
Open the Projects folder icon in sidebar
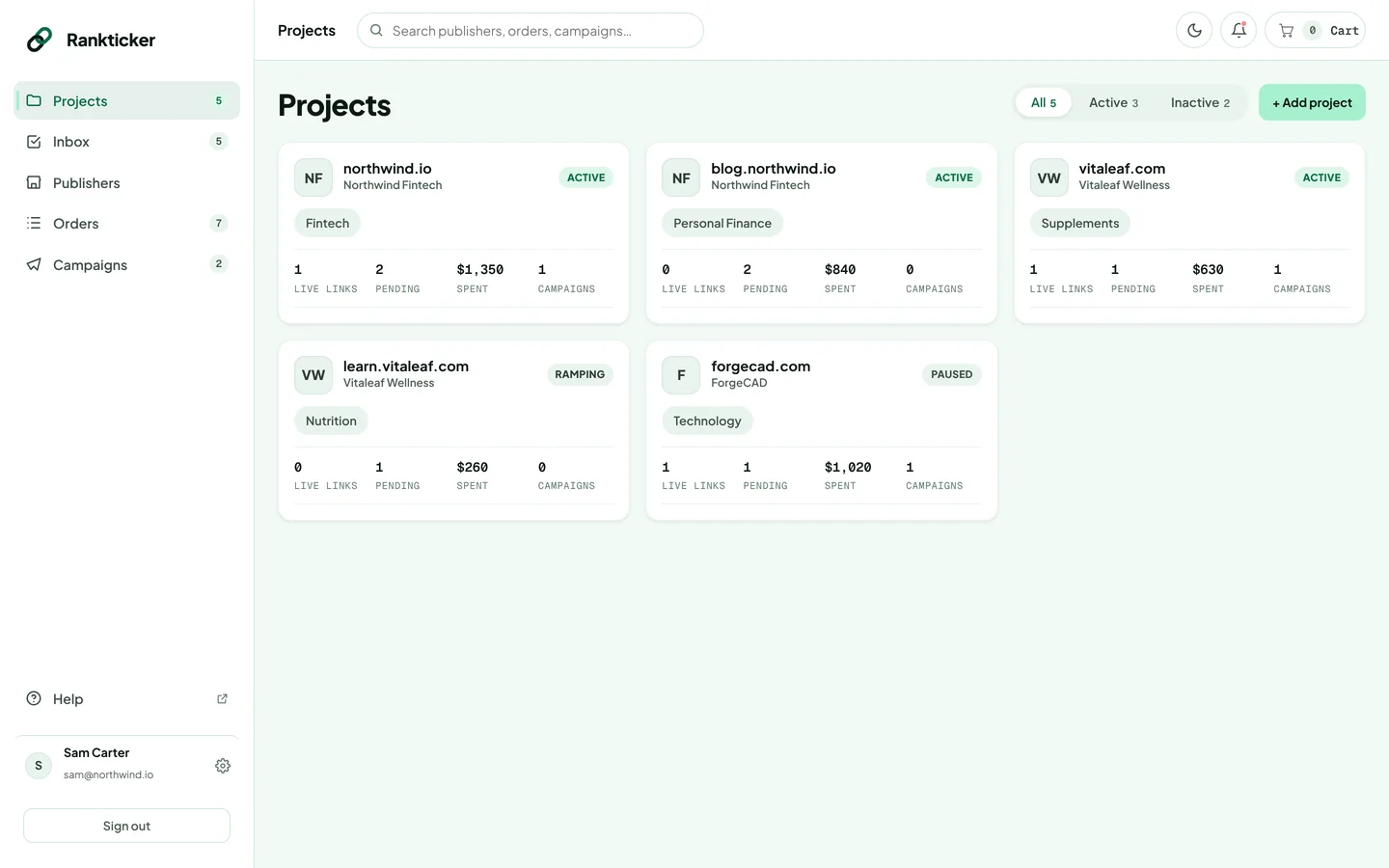(34, 100)
